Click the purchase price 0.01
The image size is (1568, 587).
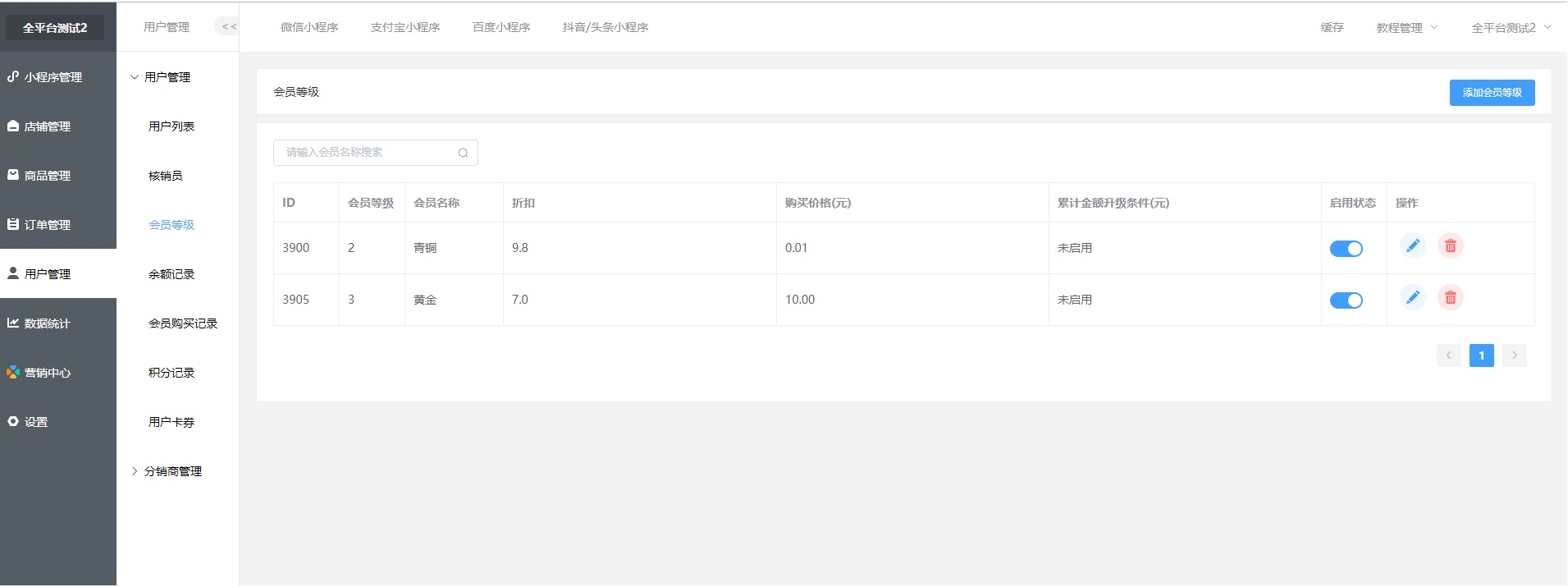(x=797, y=248)
